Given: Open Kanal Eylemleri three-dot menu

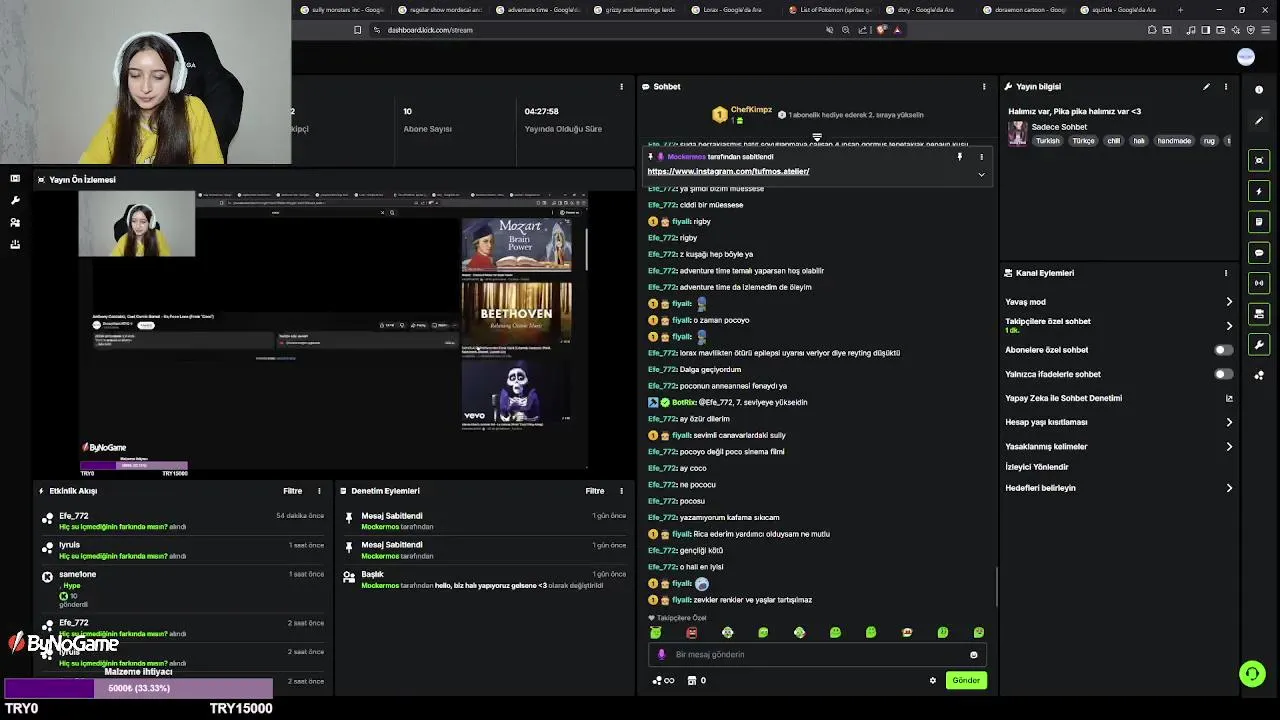Looking at the screenshot, I should pyautogui.click(x=1226, y=273).
